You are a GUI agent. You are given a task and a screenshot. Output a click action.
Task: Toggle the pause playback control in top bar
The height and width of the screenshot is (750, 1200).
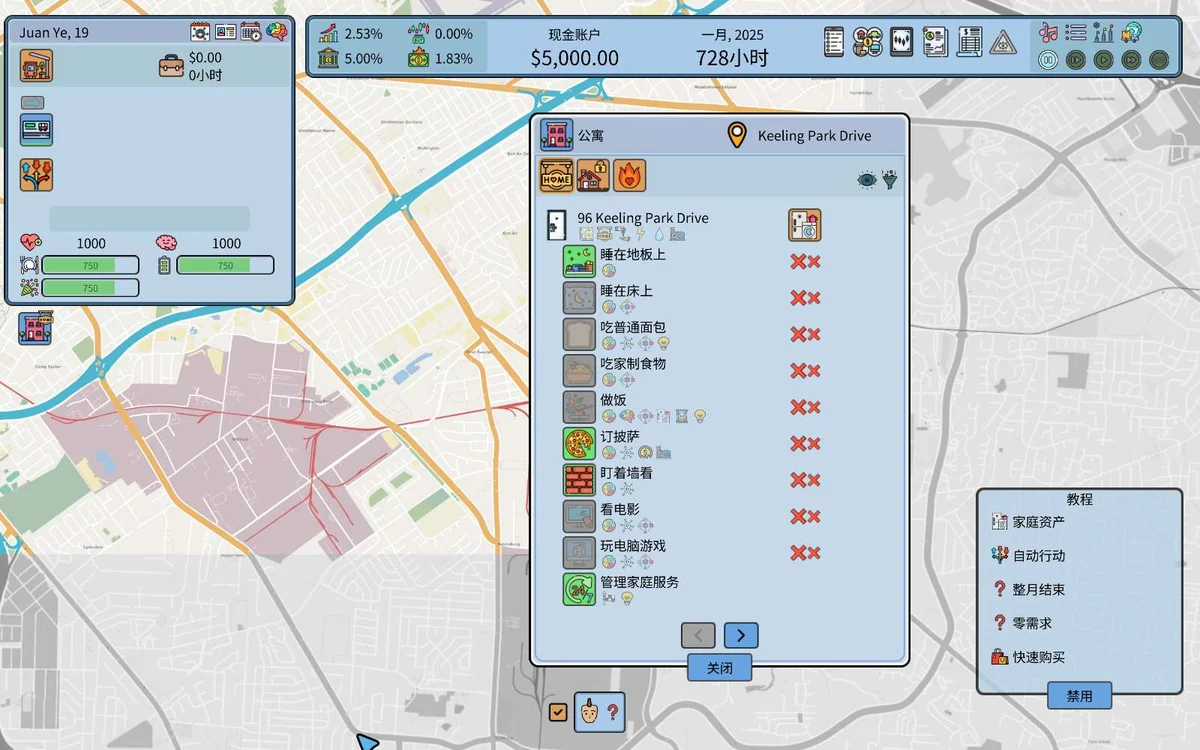[x=1048, y=60]
